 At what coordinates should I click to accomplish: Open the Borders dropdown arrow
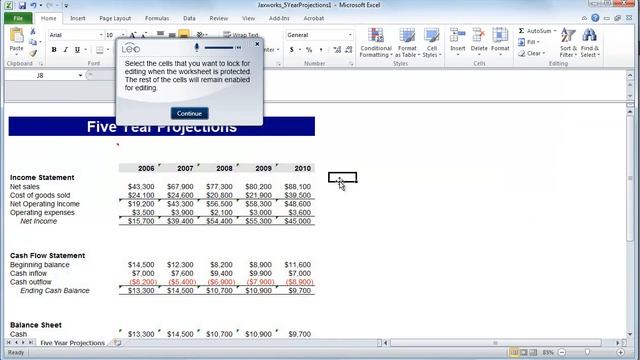(108, 50)
